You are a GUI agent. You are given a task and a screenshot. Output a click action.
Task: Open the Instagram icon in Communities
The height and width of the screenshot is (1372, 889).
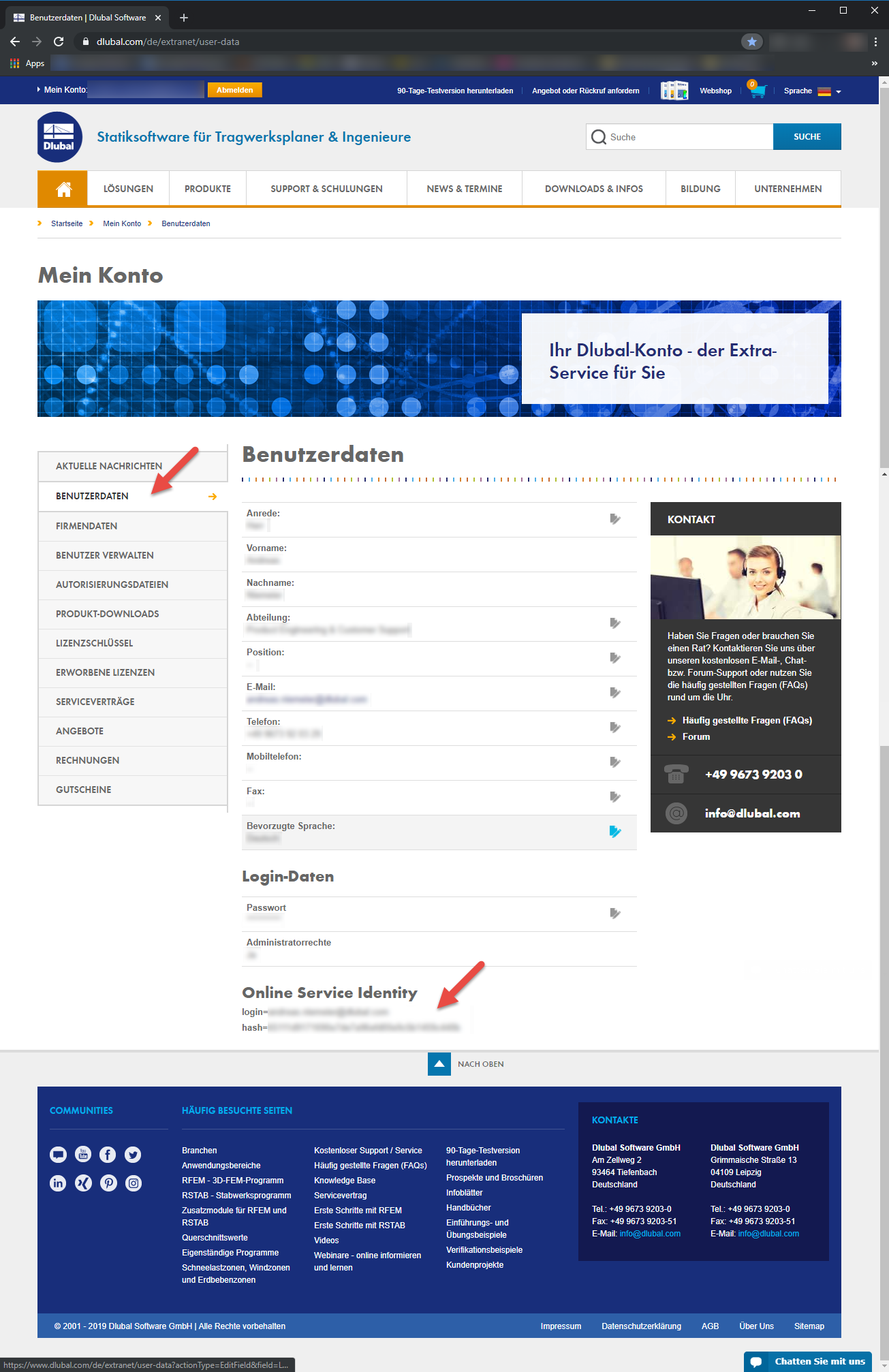tap(134, 1183)
